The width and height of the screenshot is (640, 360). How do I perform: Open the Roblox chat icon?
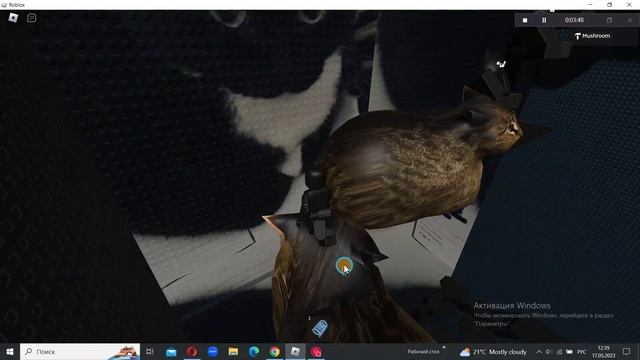tap(31, 18)
